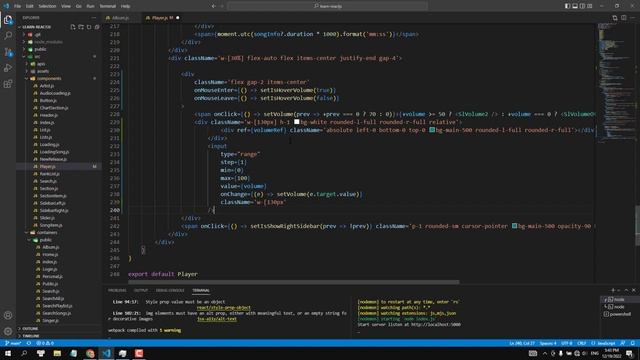Switch to the Album.js editor tab
This screenshot has width=640, height=360.
click(121, 18)
